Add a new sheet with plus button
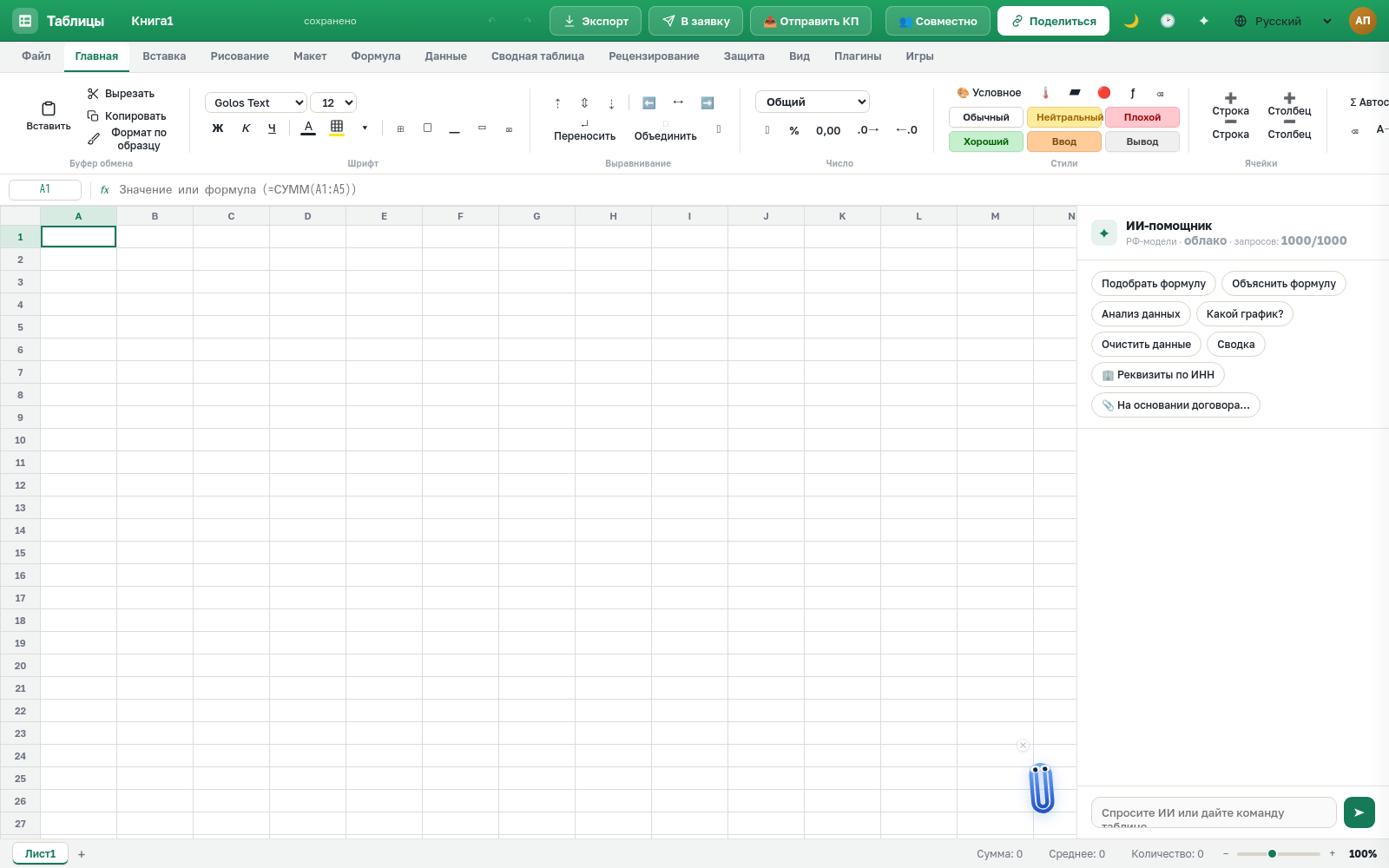 click(x=82, y=854)
